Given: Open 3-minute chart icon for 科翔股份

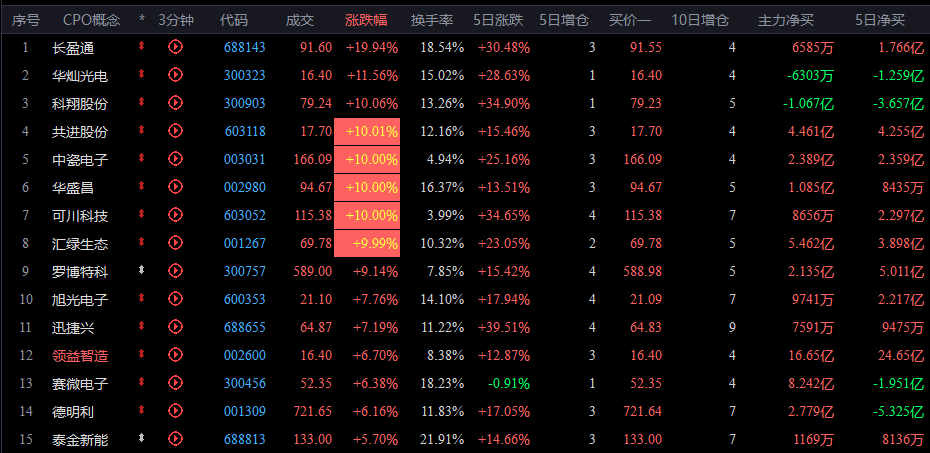Looking at the screenshot, I should pos(175,102).
